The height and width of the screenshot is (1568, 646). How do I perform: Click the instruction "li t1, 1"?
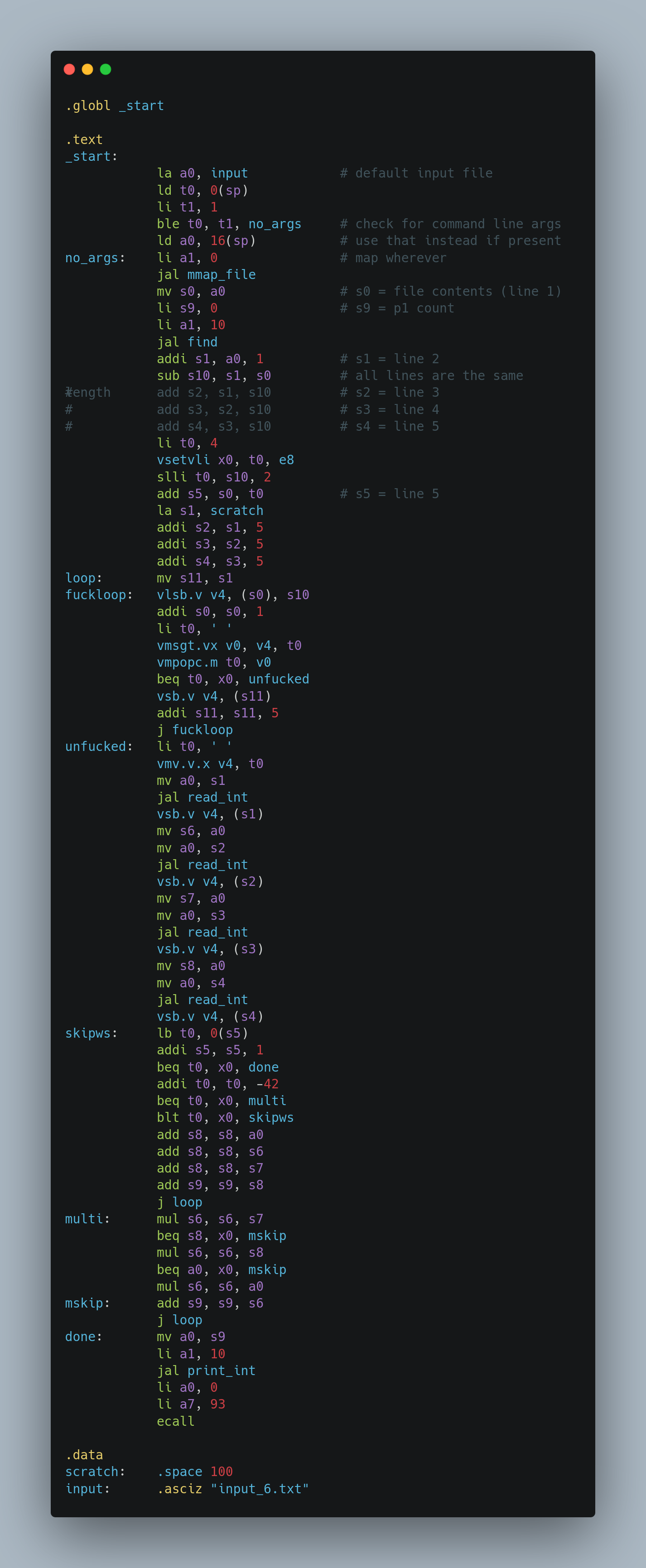point(187,207)
